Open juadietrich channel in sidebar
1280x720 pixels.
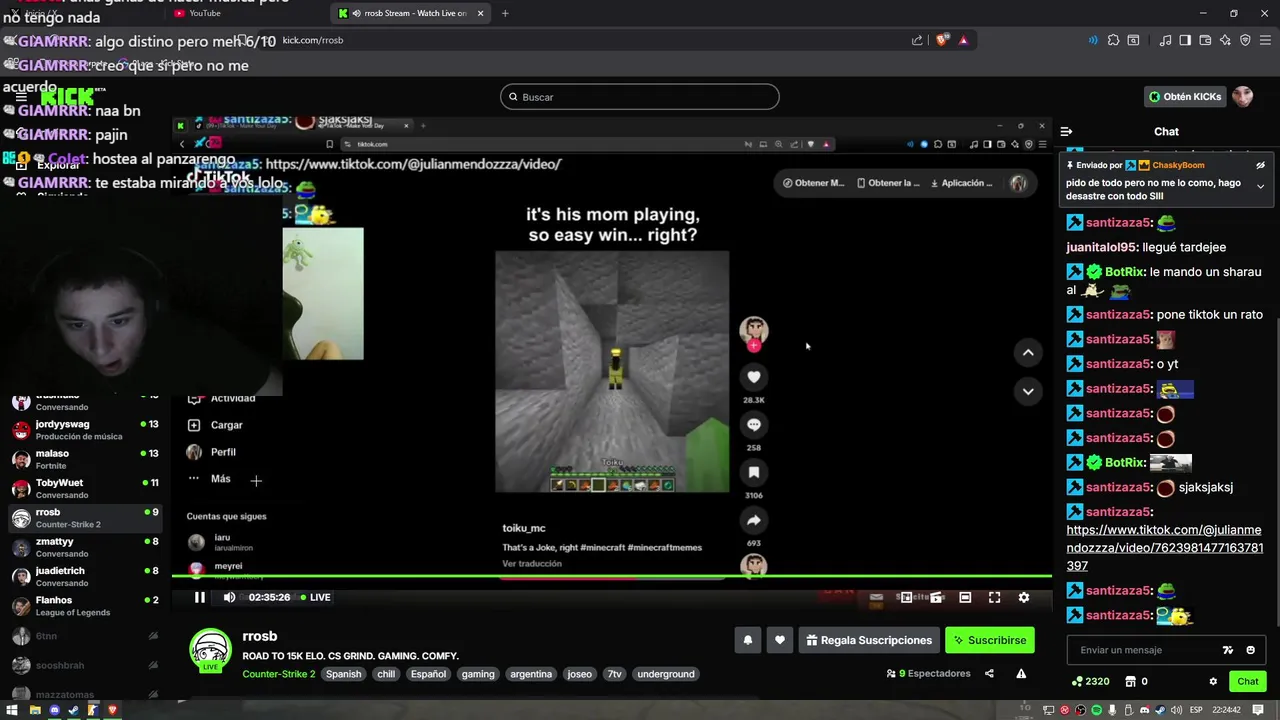pos(84,576)
